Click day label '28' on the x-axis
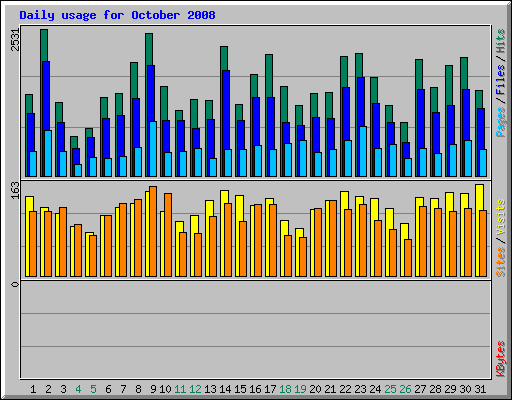 coord(435,389)
